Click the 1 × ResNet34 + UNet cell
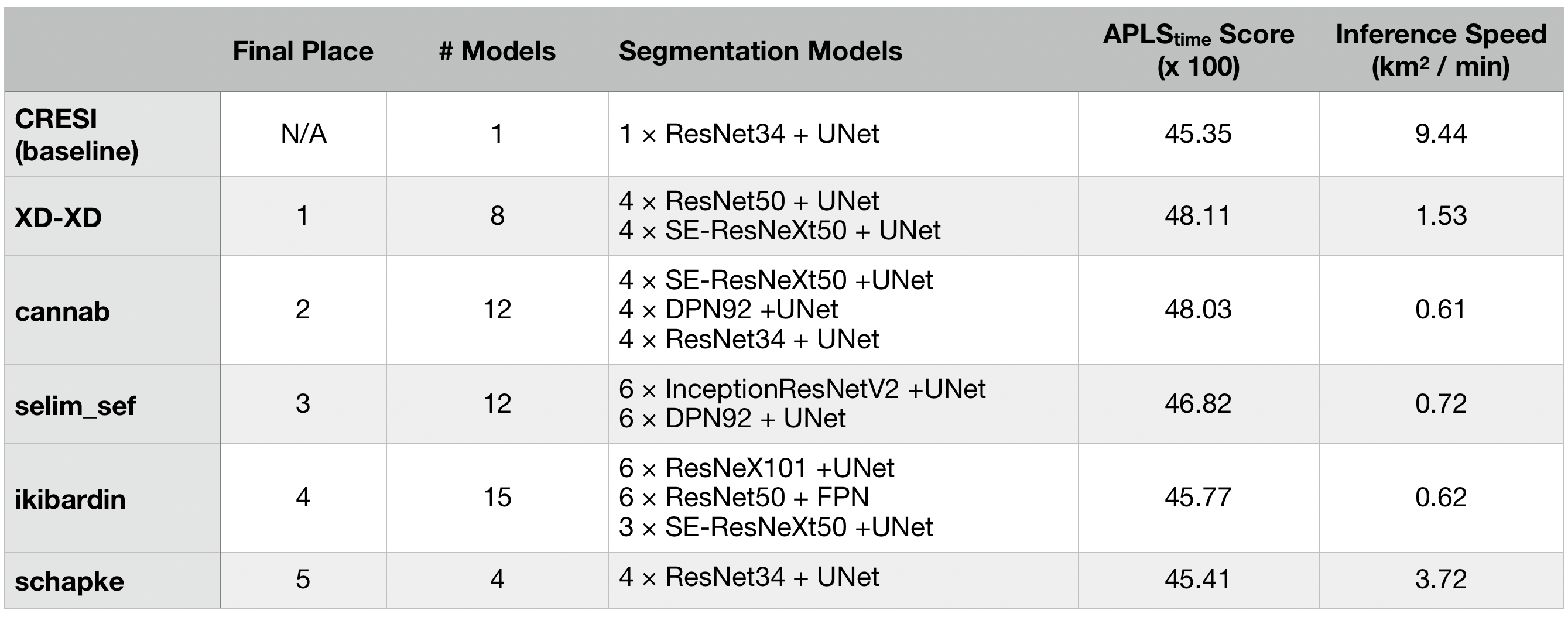Screen dimensions: 1568x617 pos(749,134)
